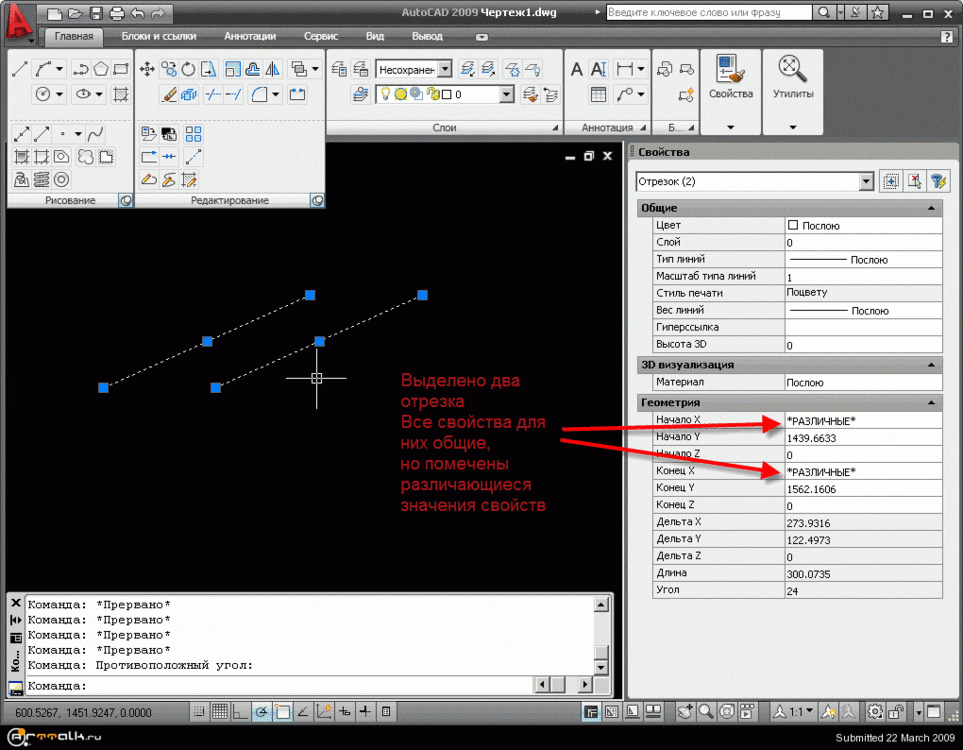Click the Plot printer icon
Screen dimensions: 963x750
117,13
